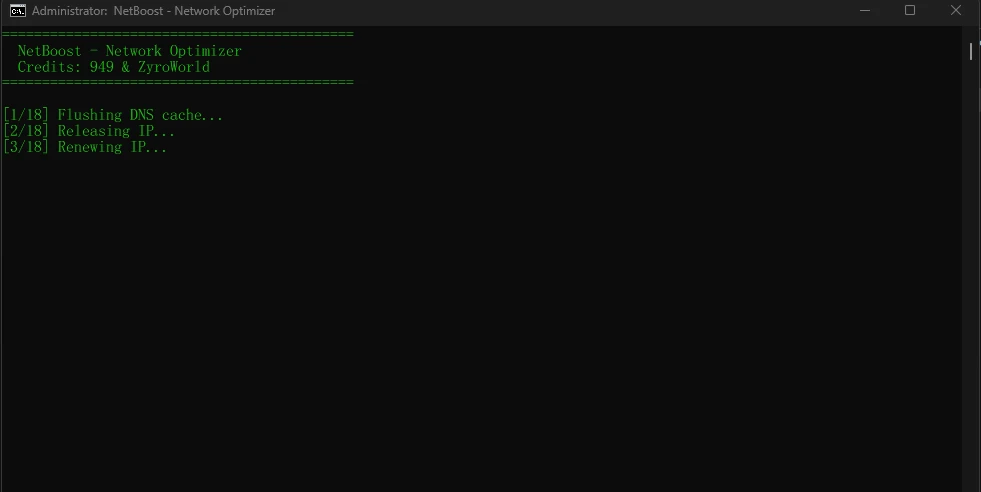Screen dimensions: 981x492
Task: Click the Command Prompt icon in title bar
Action: (18, 11)
